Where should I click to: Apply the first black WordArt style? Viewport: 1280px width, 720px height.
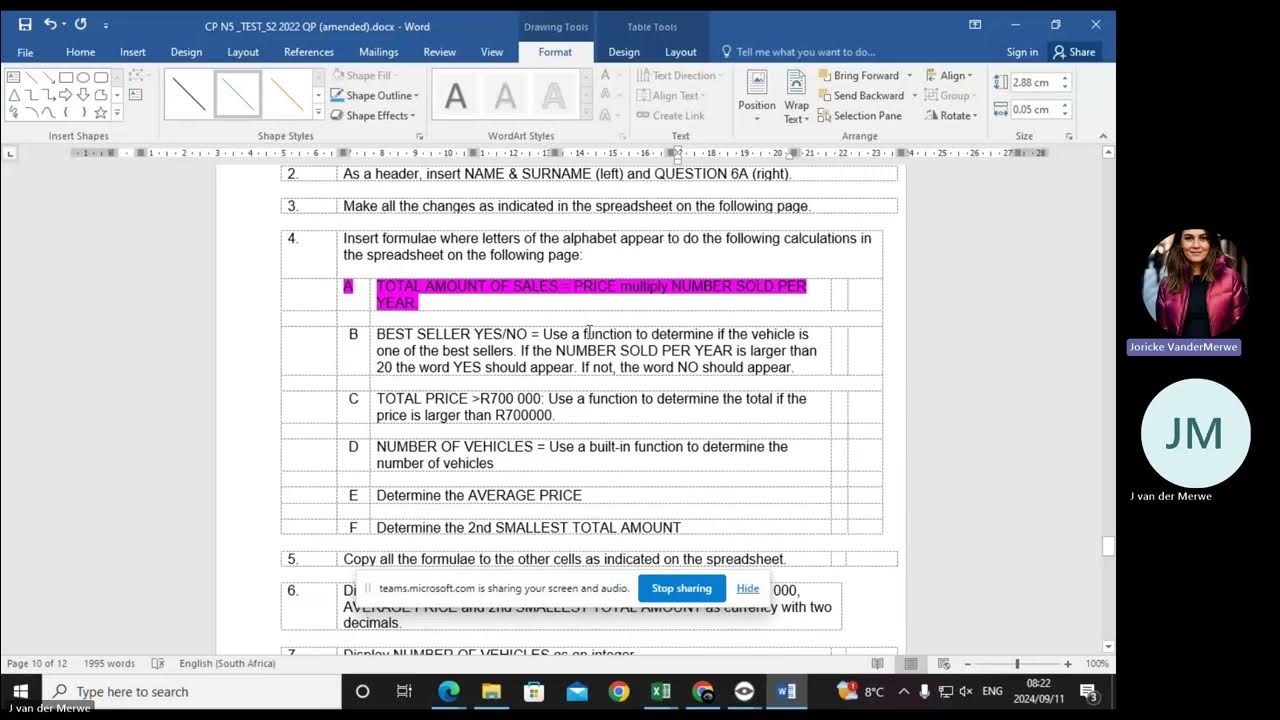[456, 95]
